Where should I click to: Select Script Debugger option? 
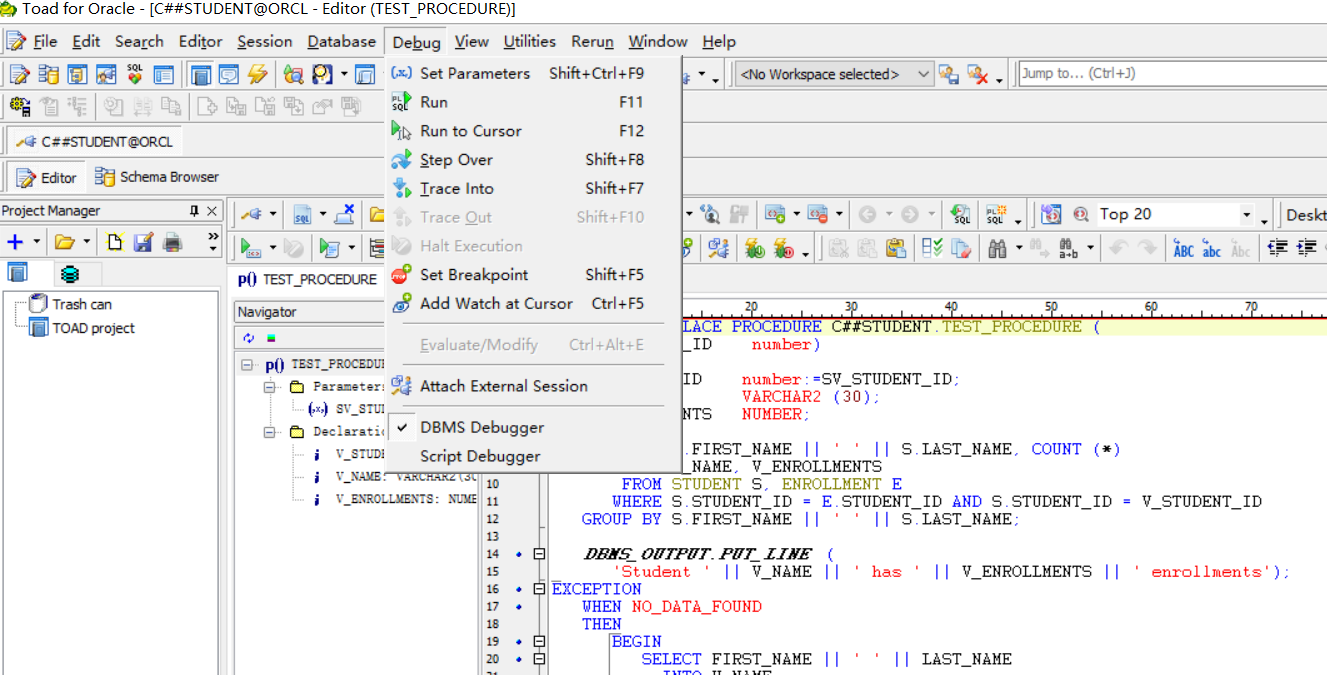click(x=480, y=456)
